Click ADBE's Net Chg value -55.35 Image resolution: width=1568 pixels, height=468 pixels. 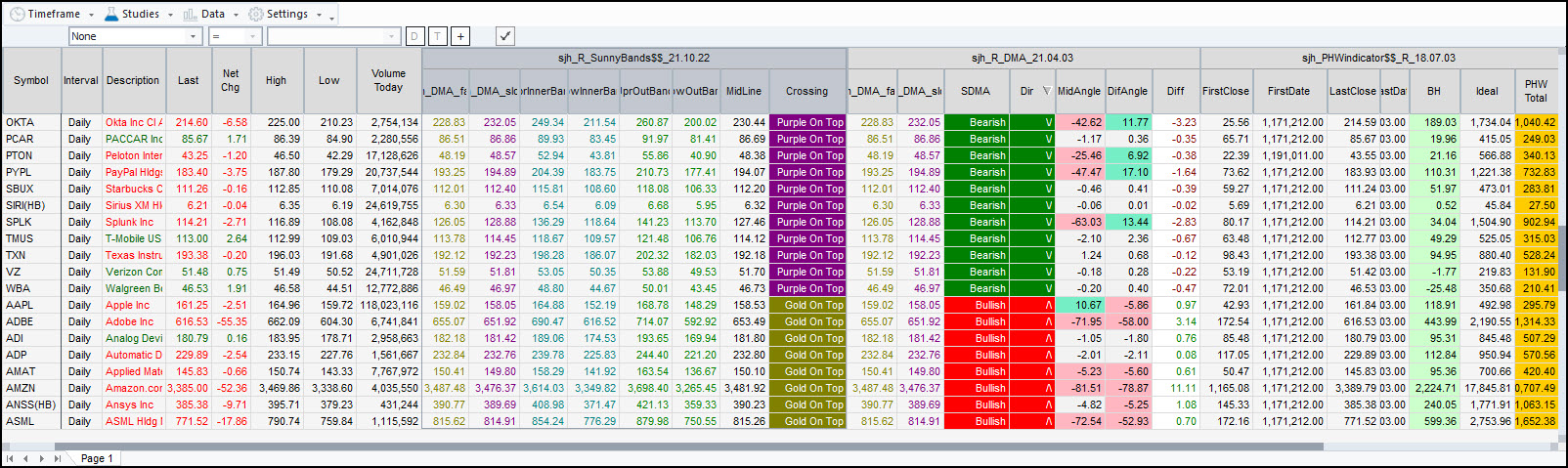(x=231, y=321)
